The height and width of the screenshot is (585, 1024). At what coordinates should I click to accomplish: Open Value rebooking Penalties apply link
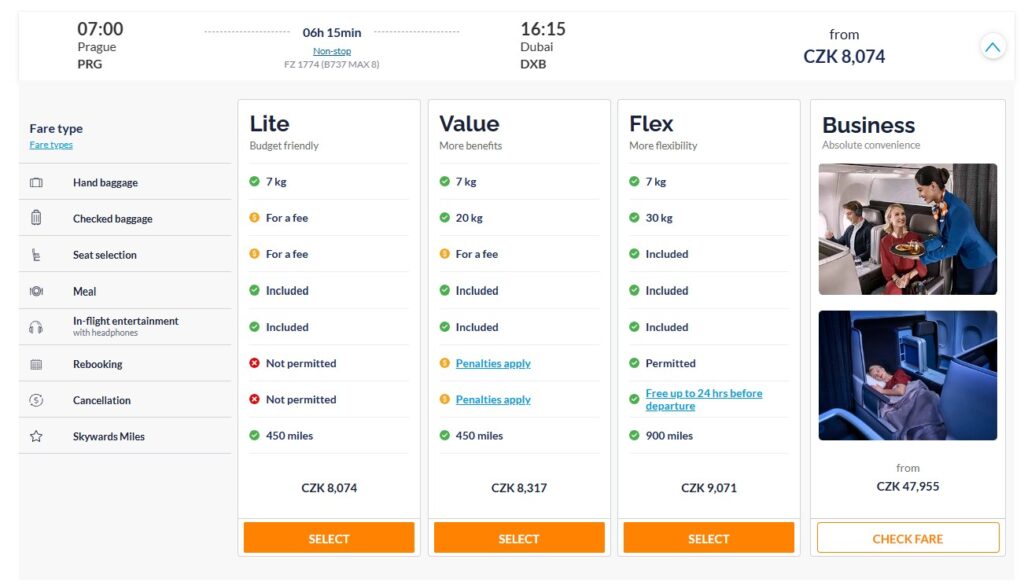493,363
